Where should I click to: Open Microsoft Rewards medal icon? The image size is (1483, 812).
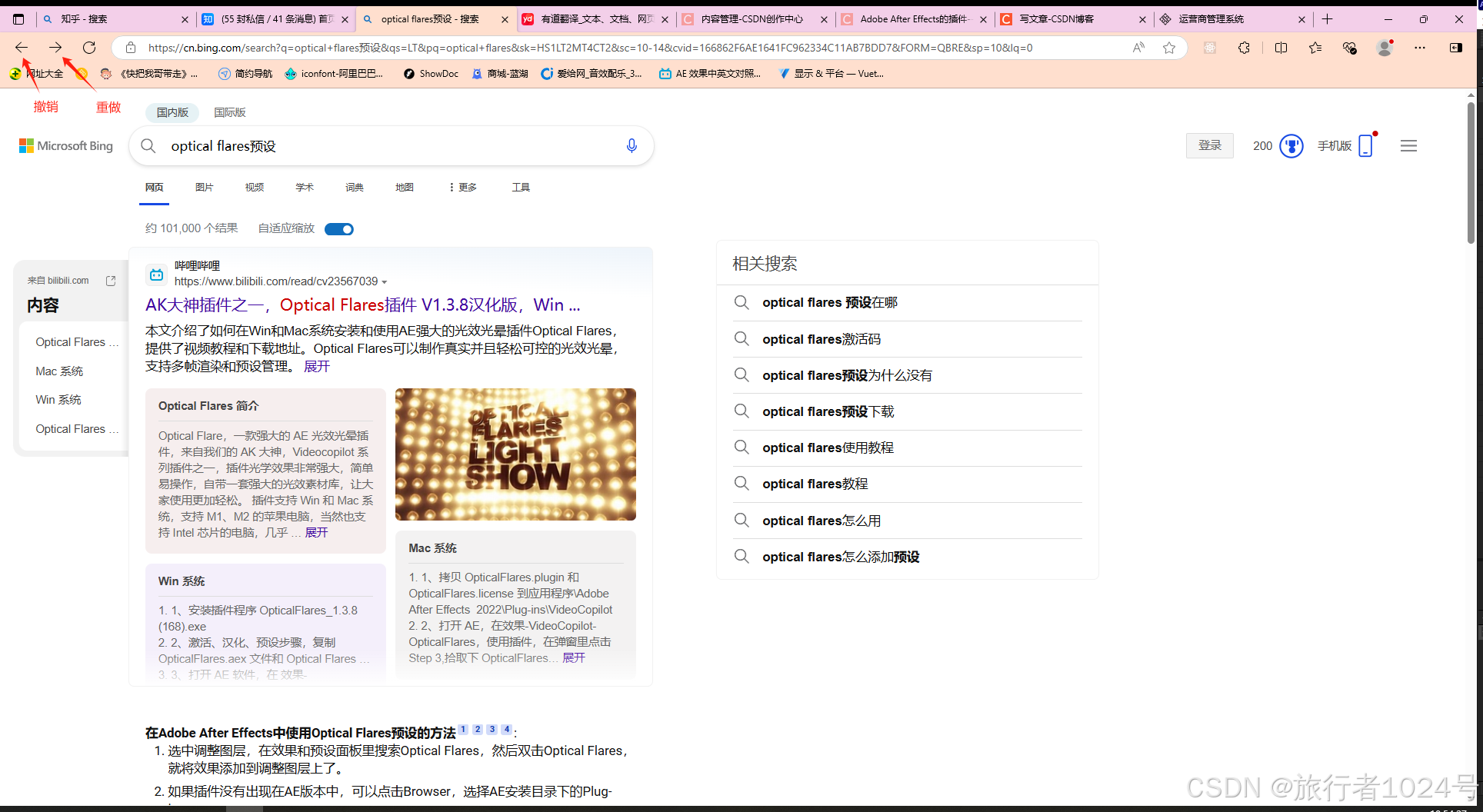pyautogui.click(x=1291, y=146)
